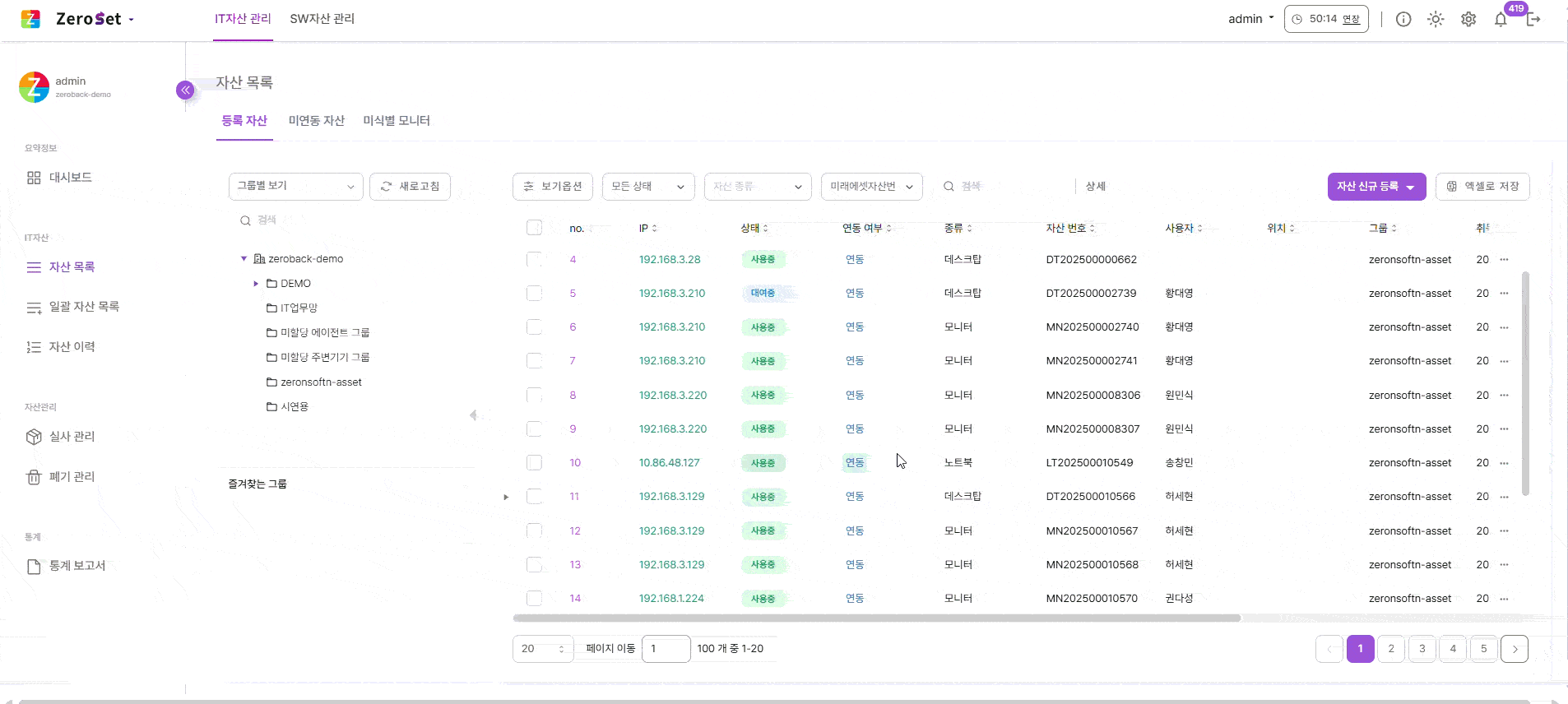The height and width of the screenshot is (704, 1568).
Task: Click the 엑셀로 저장 button
Action: [x=1482, y=187]
